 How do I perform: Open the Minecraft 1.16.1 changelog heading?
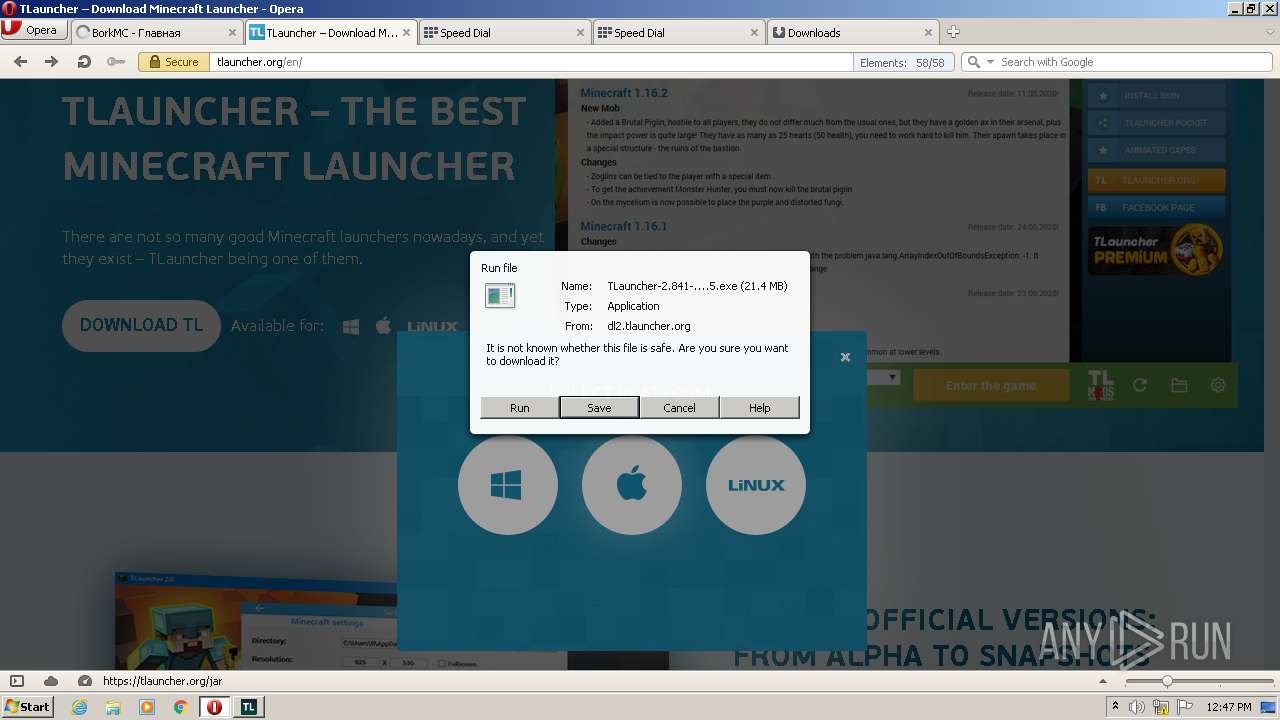click(x=623, y=226)
